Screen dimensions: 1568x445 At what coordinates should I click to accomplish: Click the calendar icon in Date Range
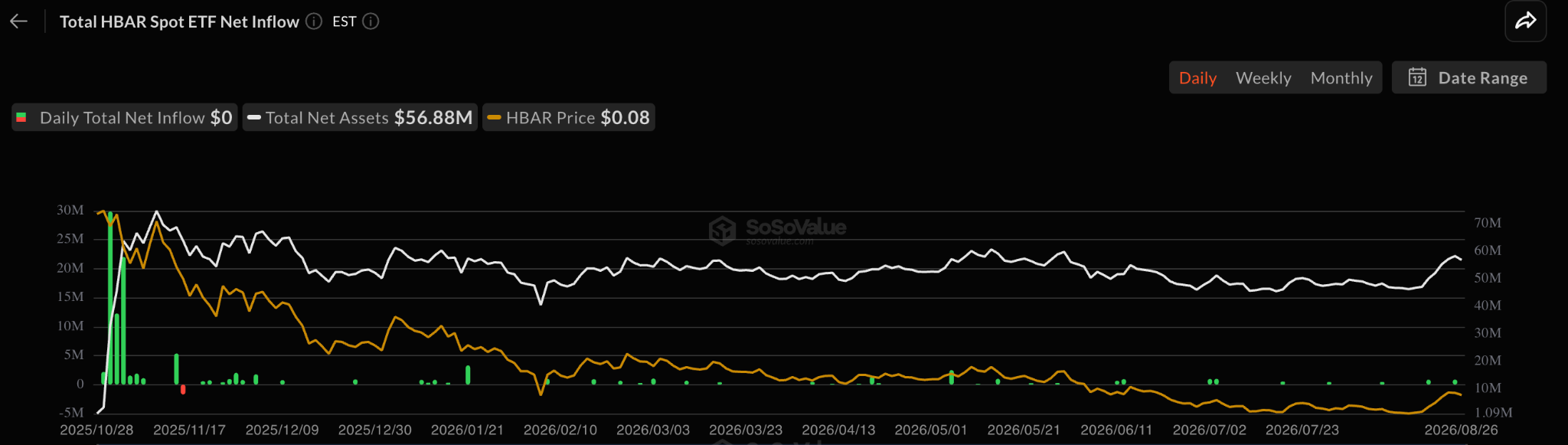click(1417, 77)
